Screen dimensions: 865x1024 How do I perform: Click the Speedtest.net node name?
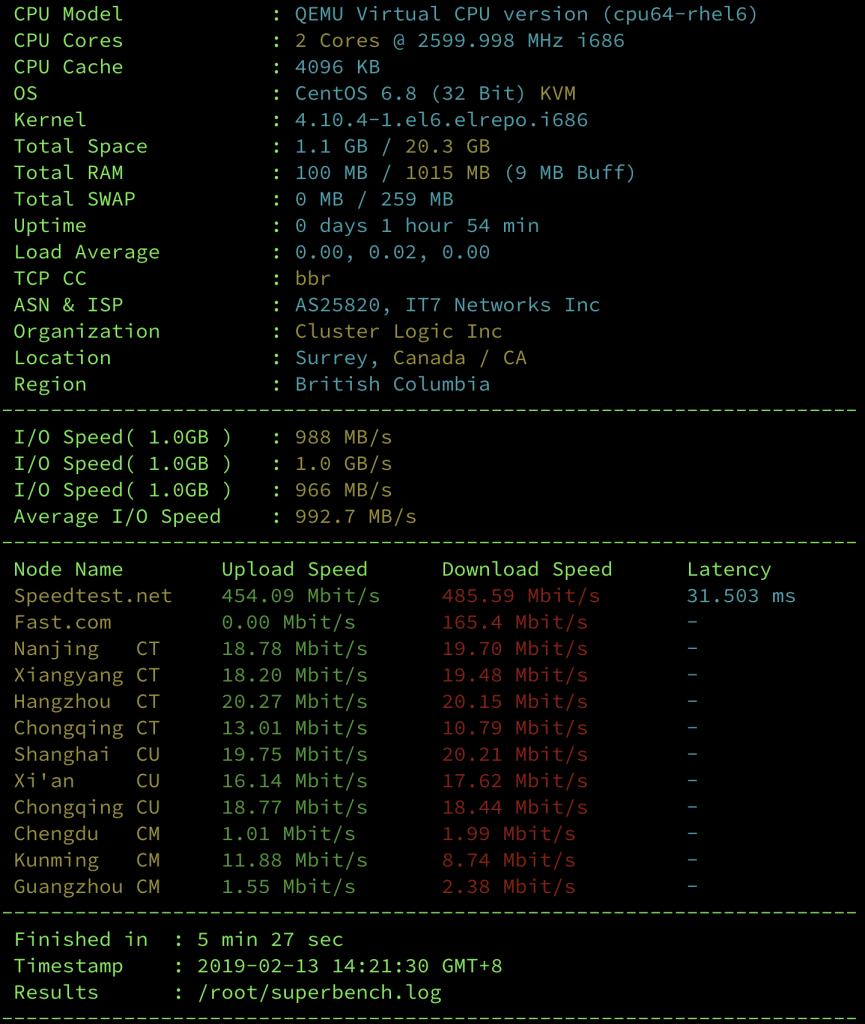pos(93,596)
